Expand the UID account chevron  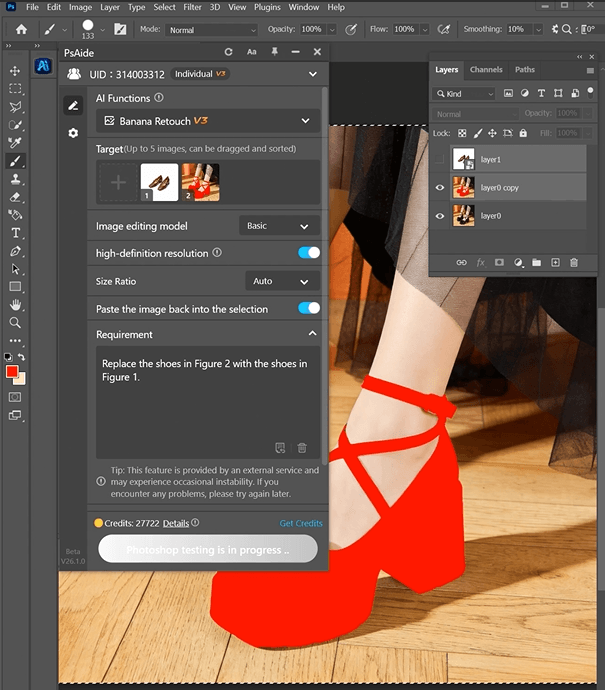tap(312, 74)
